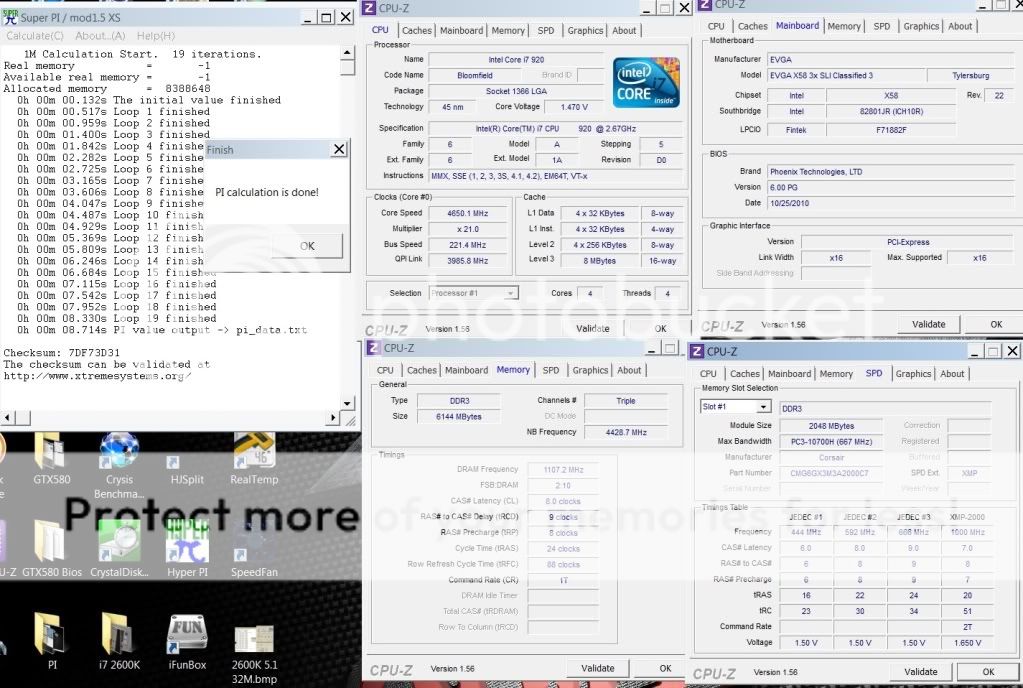Click OK in the Finish dialog
The width and height of the screenshot is (1023, 688).
pyautogui.click(x=307, y=246)
